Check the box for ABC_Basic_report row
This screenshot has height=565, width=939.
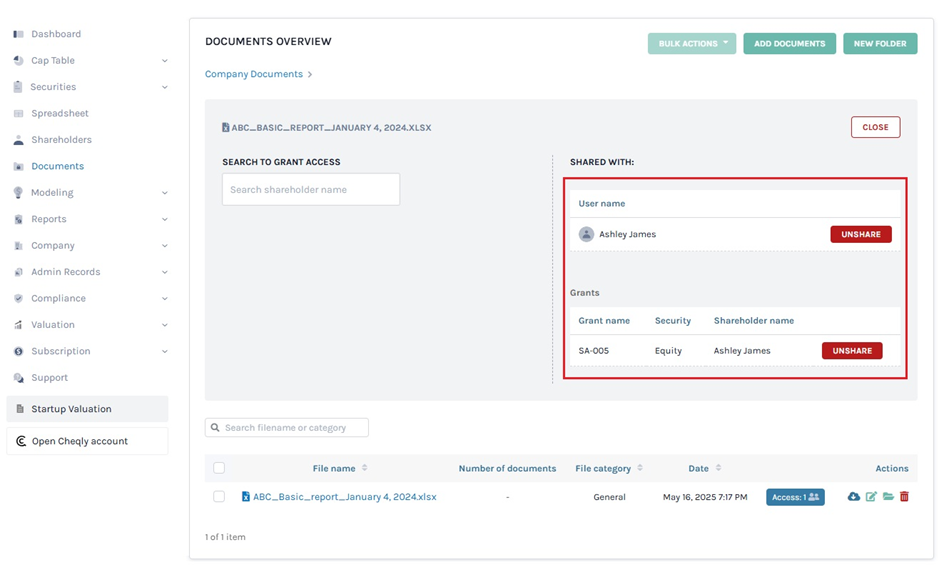[219, 497]
